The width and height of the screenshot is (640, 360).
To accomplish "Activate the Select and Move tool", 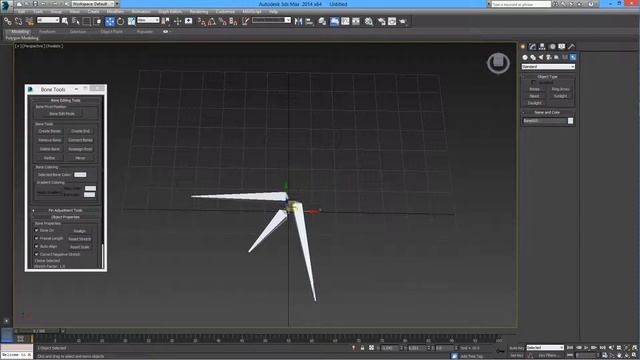I will 110,21.
